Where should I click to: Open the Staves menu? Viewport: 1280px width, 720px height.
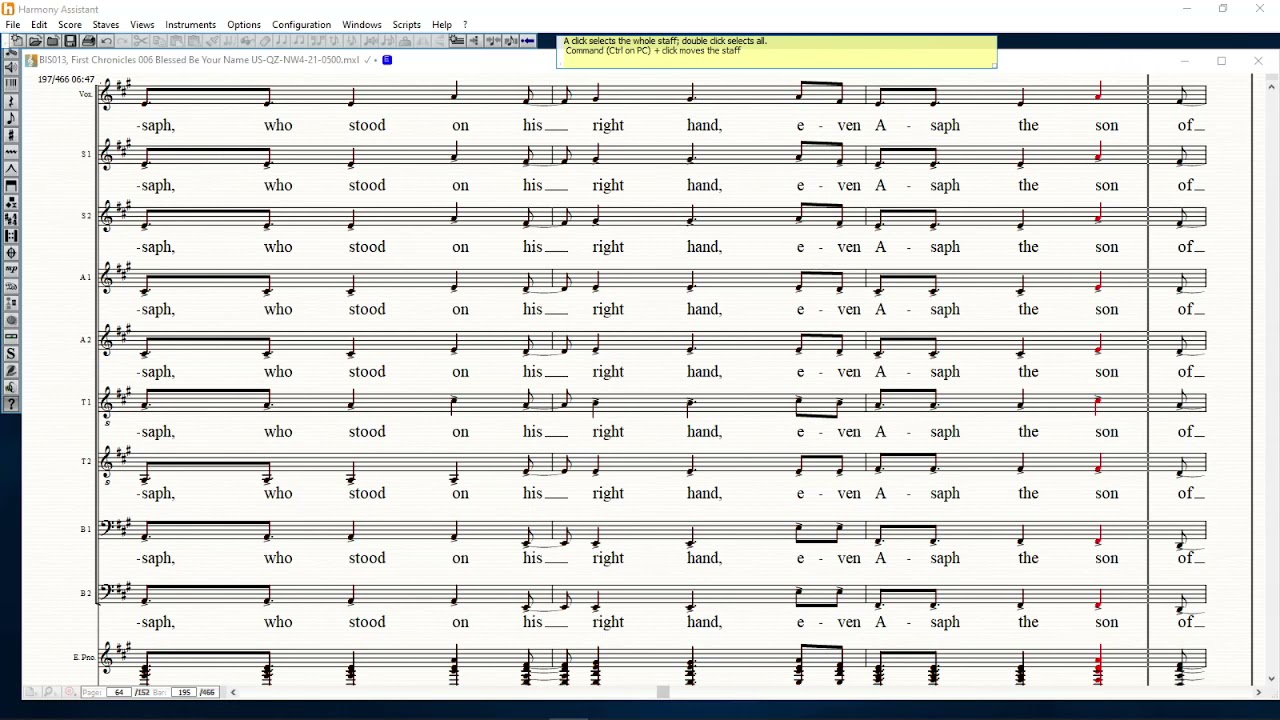tap(106, 25)
